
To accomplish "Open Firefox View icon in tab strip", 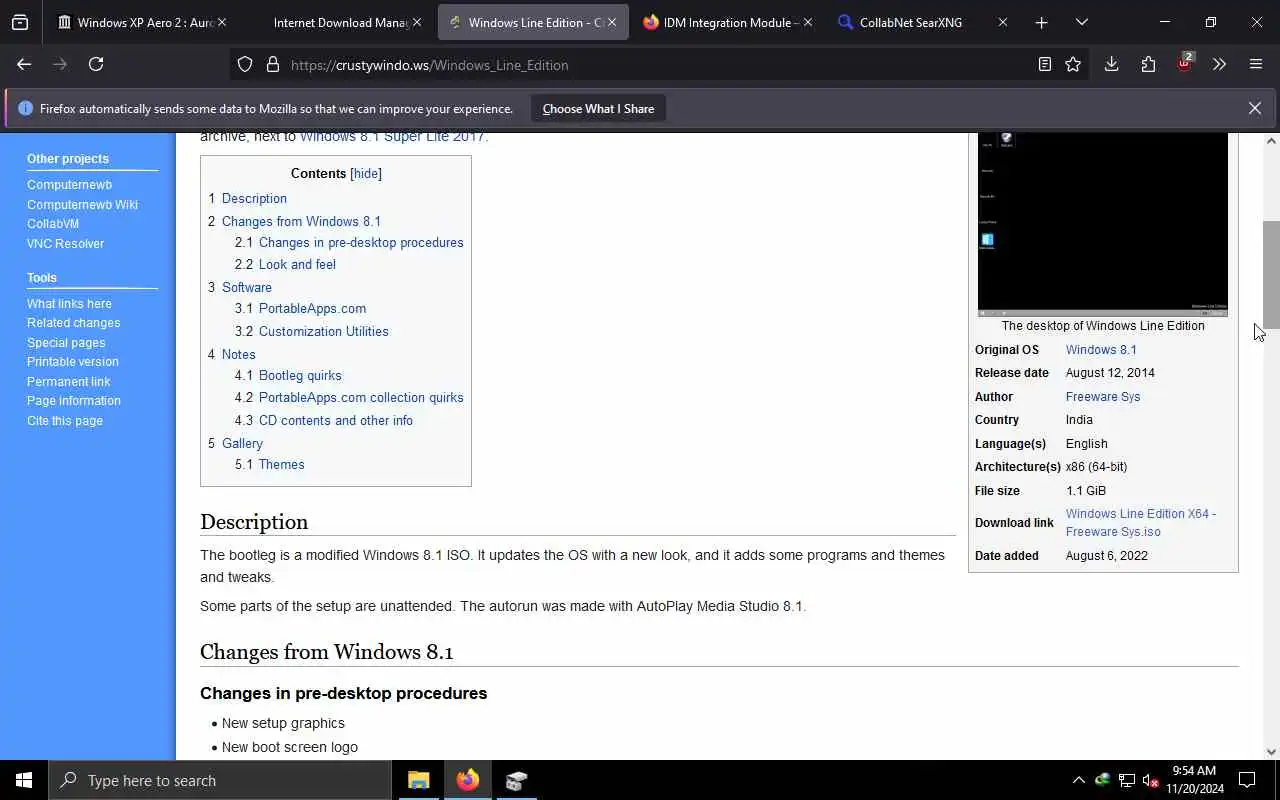I will [x=20, y=22].
